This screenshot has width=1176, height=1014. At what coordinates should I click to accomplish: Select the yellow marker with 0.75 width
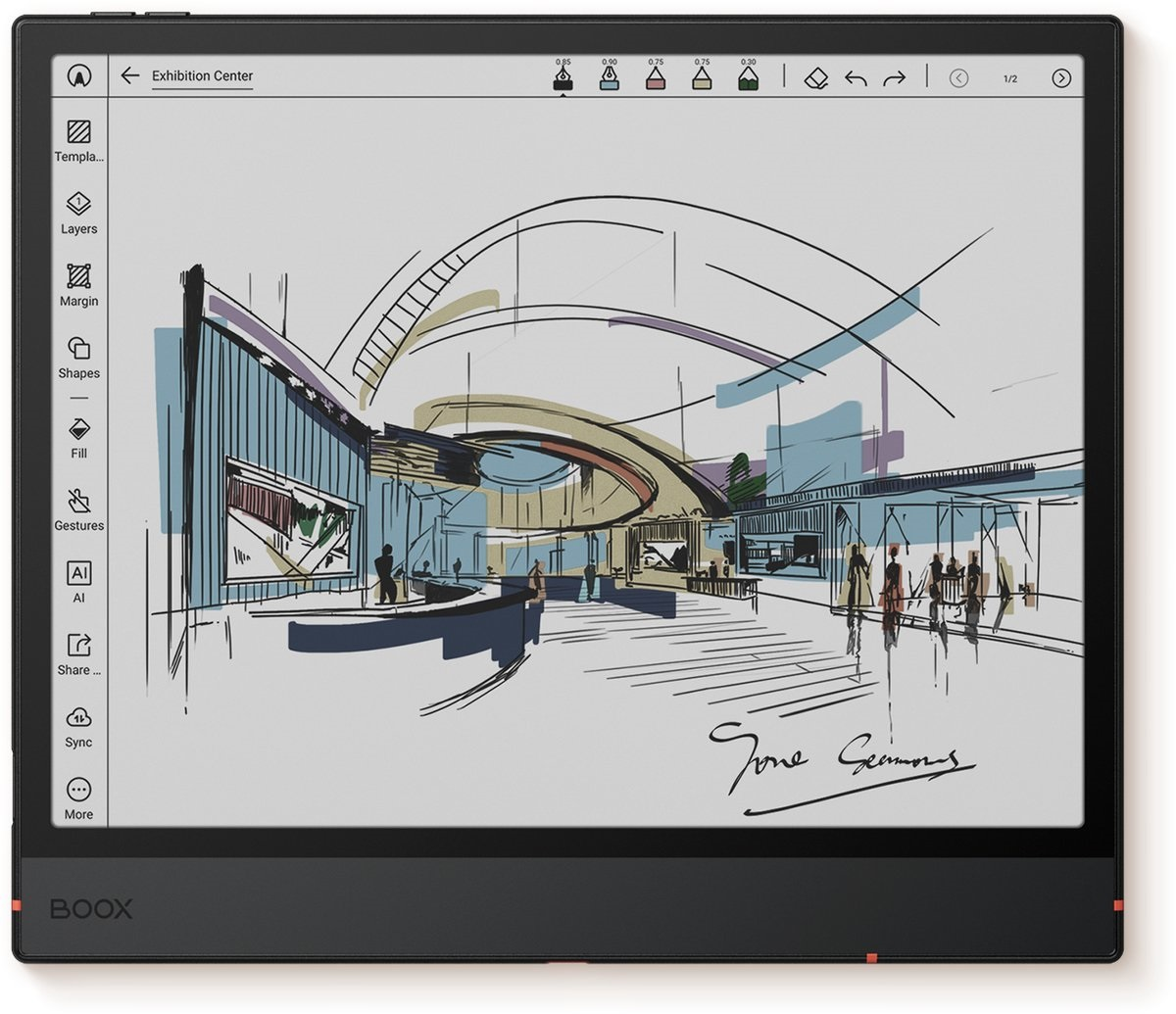pos(702,75)
